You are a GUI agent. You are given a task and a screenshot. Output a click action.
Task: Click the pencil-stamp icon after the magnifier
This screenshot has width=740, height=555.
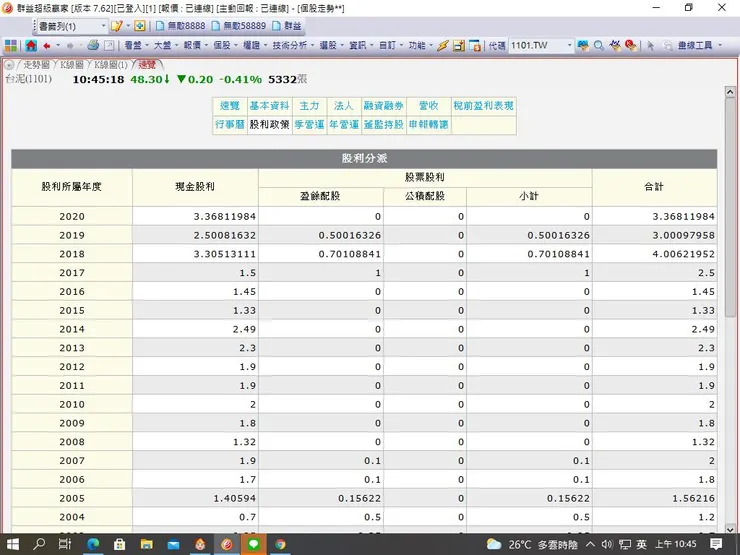(x=615, y=46)
